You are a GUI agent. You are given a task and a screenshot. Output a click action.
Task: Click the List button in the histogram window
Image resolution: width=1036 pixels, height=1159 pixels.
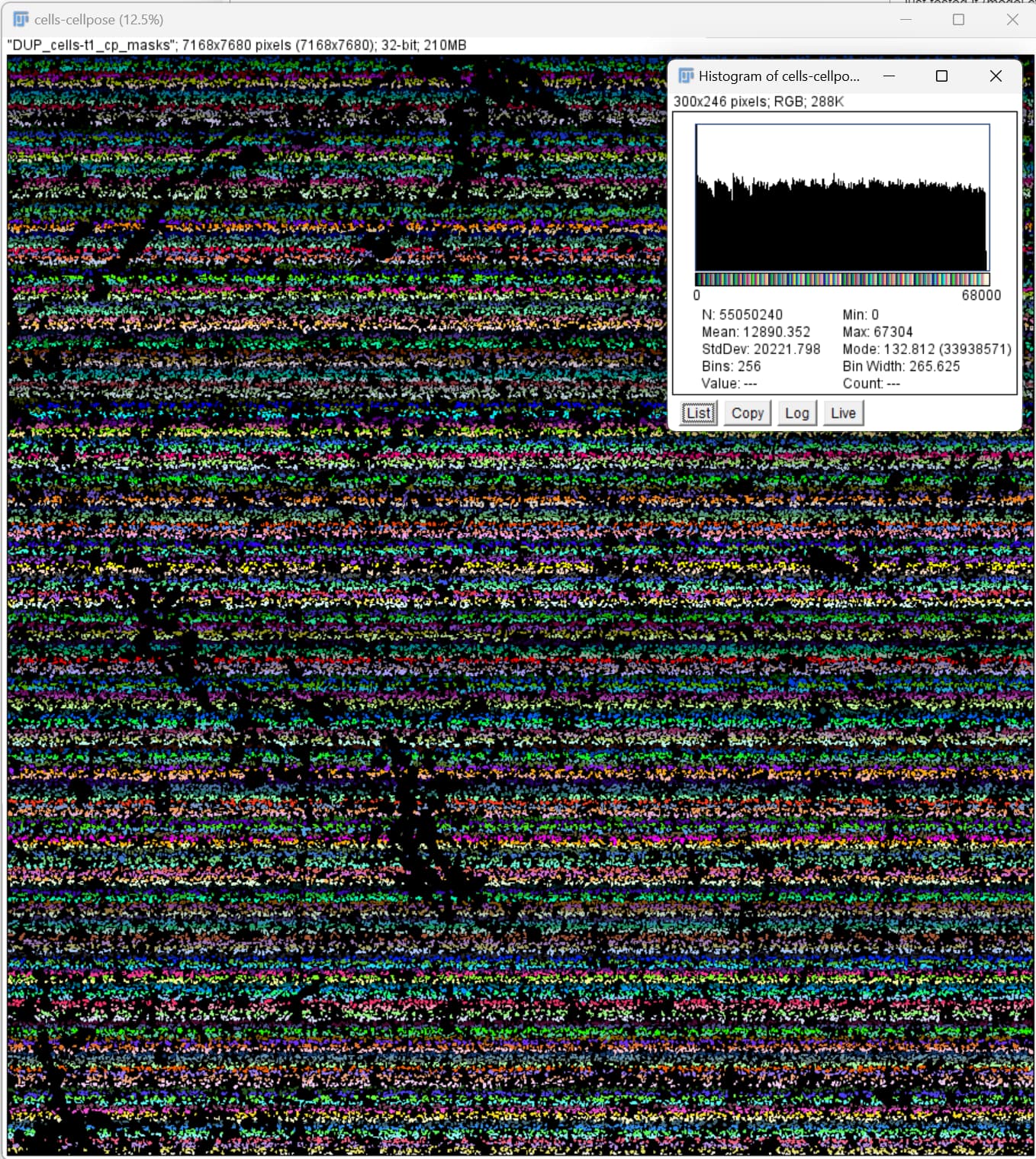(x=698, y=413)
